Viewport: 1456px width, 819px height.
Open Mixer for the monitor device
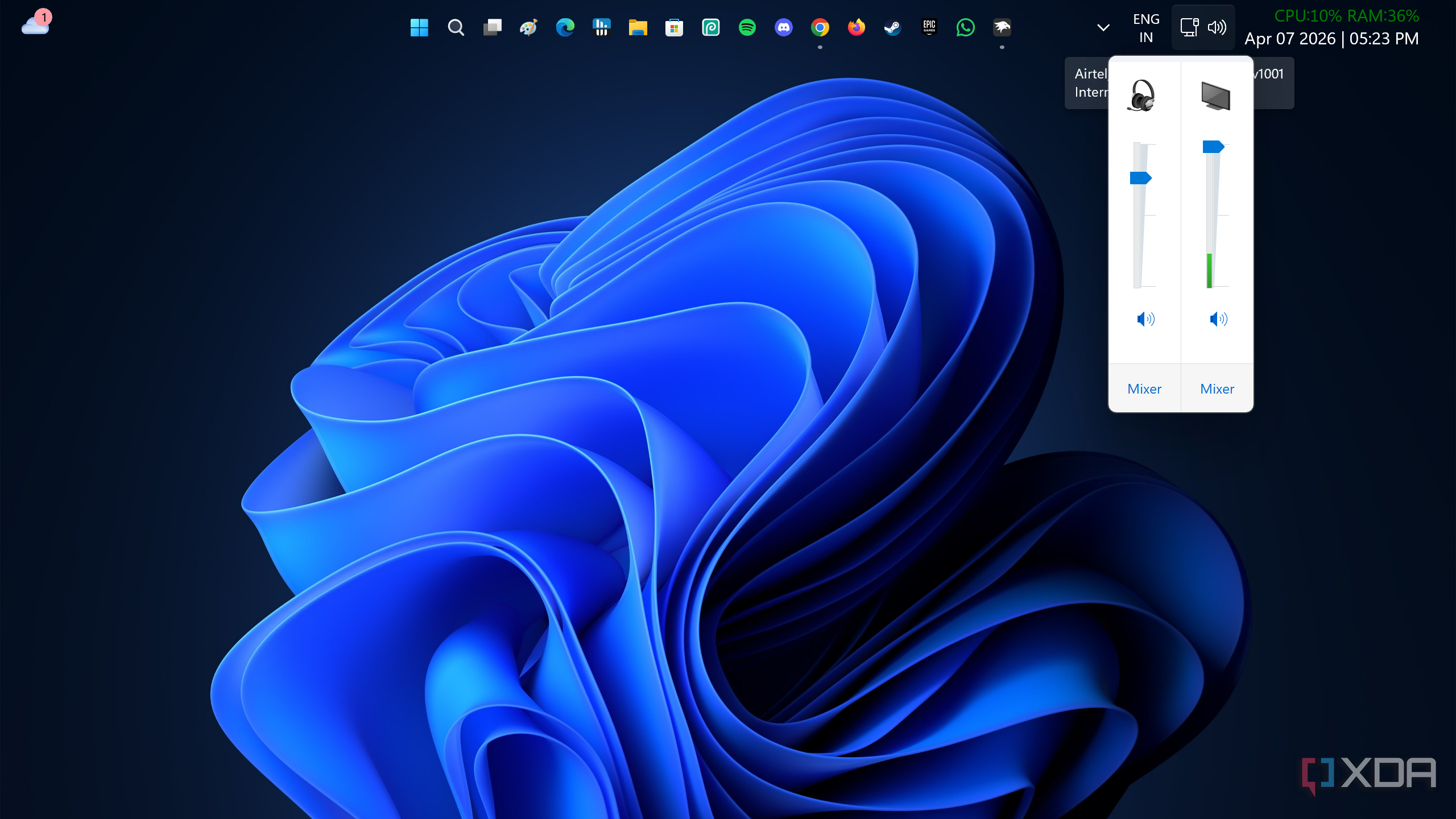pos(1217,389)
